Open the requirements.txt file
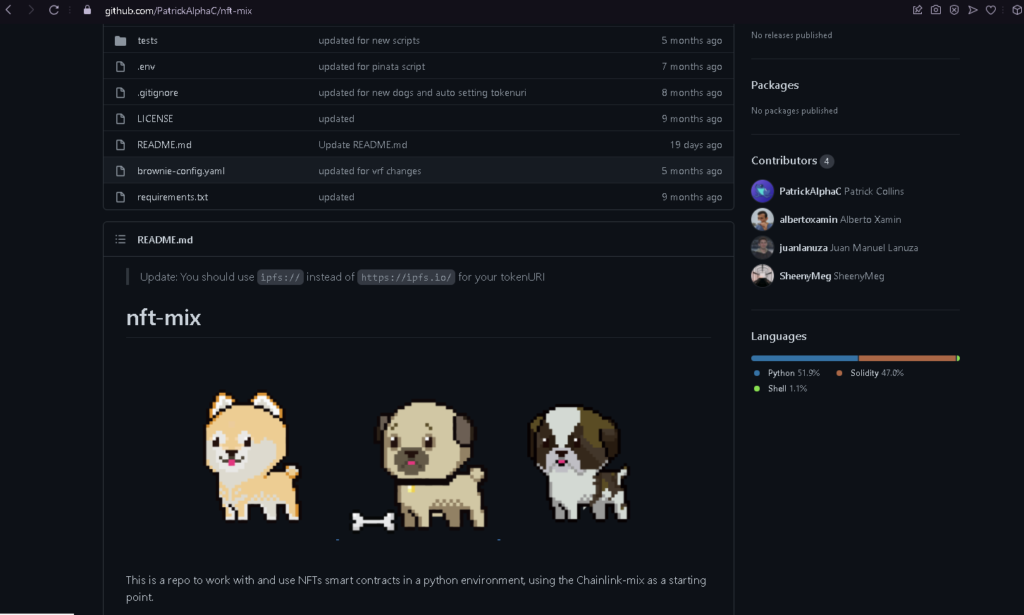Image resolution: width=1024 pixels, height=615 pixels. [x=172, y=197]
